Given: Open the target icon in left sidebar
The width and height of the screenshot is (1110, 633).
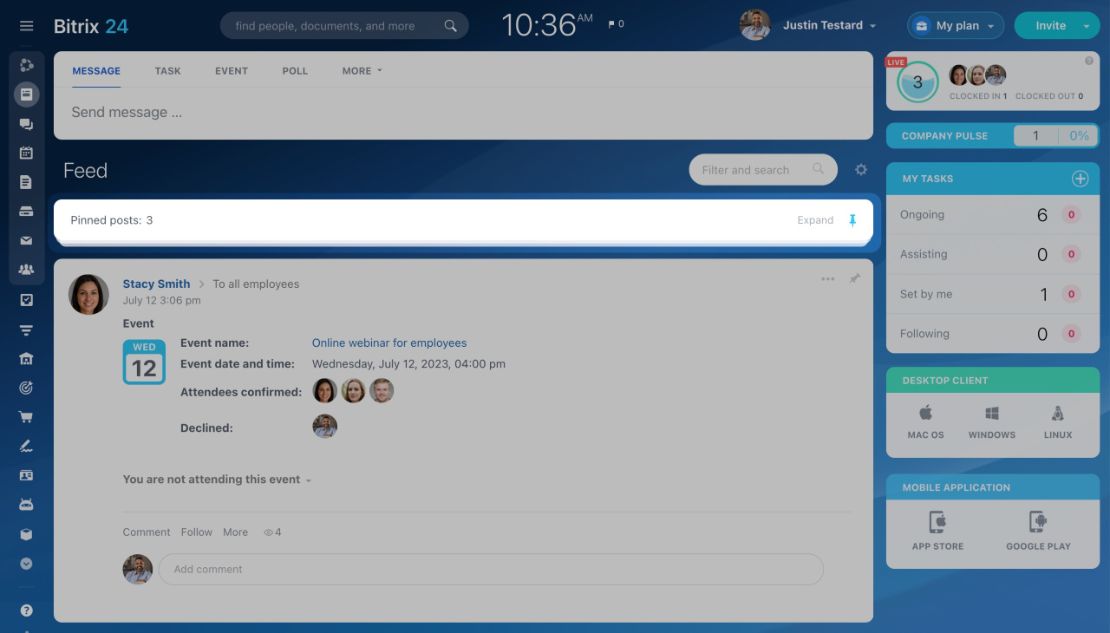Looking at the screenshot, I should [x=26, y=387].
